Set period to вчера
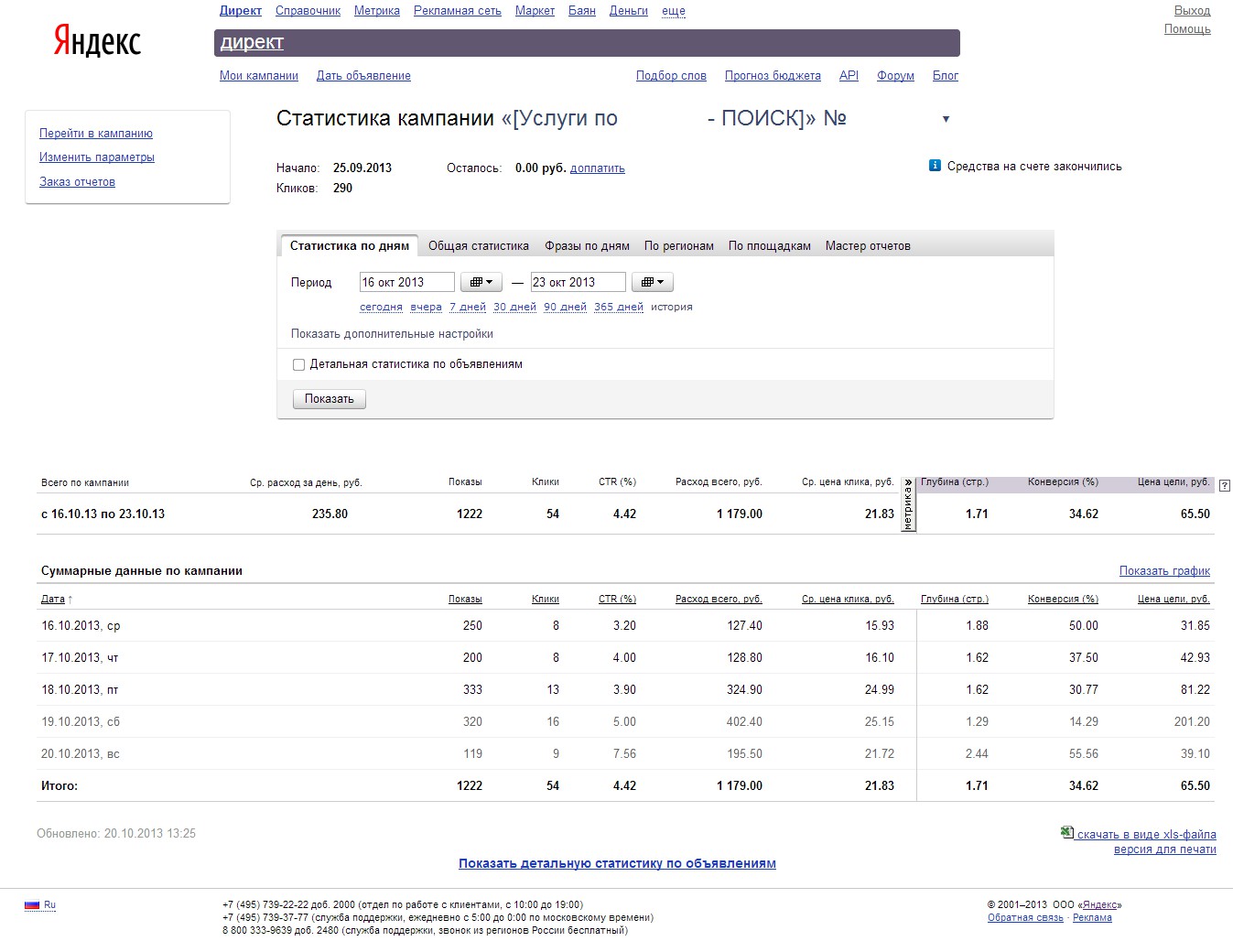This screenshot has width=1233, height=952. click(x=427, y=307)
